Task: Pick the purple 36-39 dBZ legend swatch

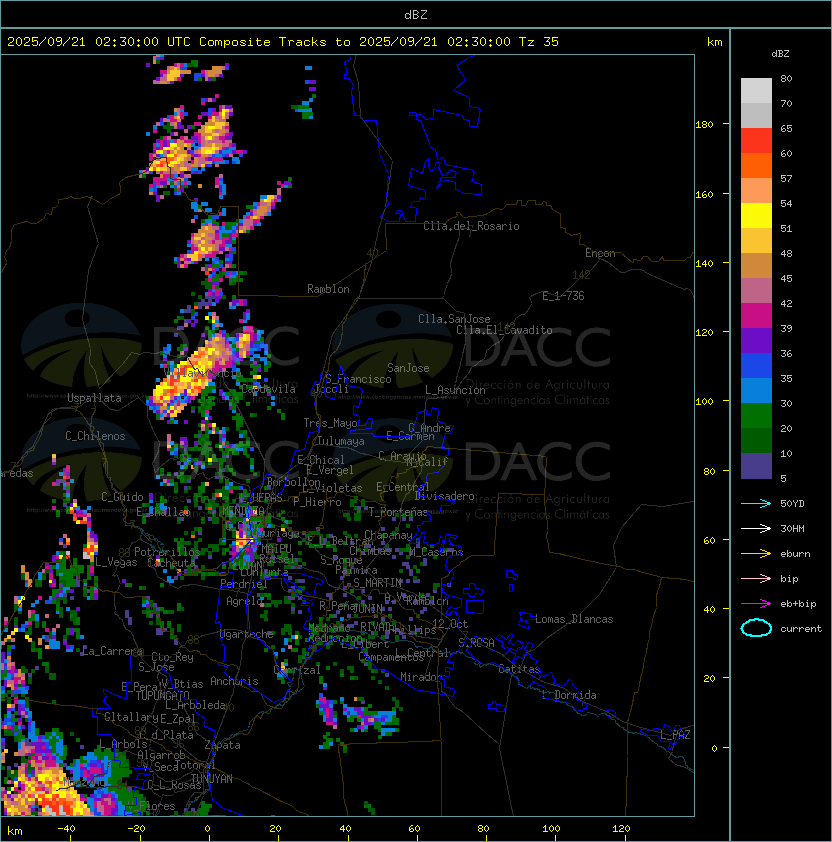Action: click(x=756, y=340)
